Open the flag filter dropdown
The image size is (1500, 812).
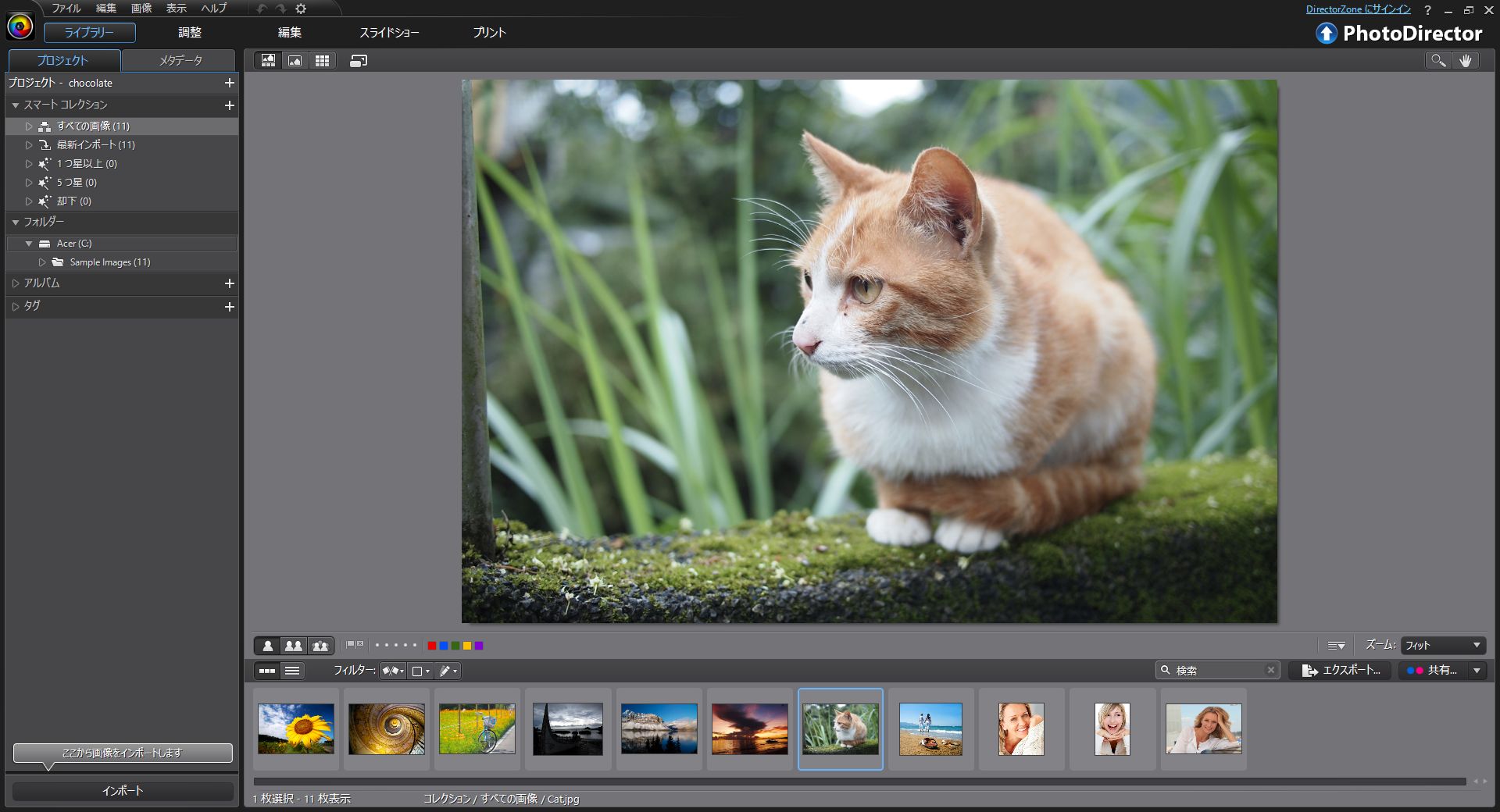pos(392,671)
